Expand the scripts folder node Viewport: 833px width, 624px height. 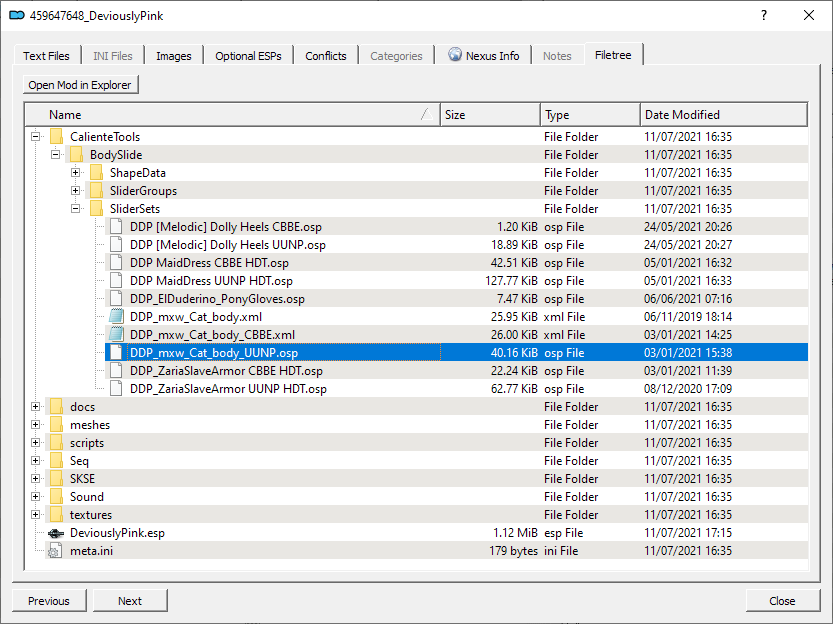pyautogui.click(x=36, y=443)
